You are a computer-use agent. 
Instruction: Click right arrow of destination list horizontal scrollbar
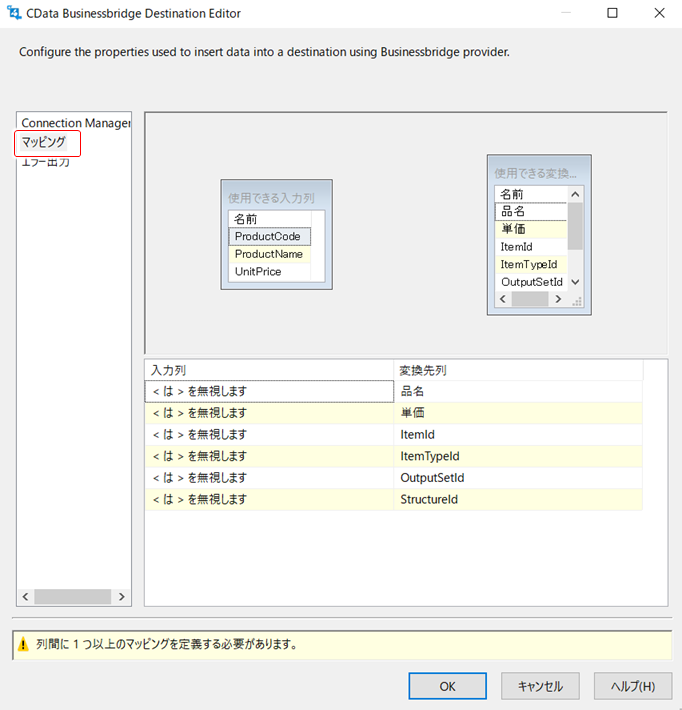(x=558, y=299)
